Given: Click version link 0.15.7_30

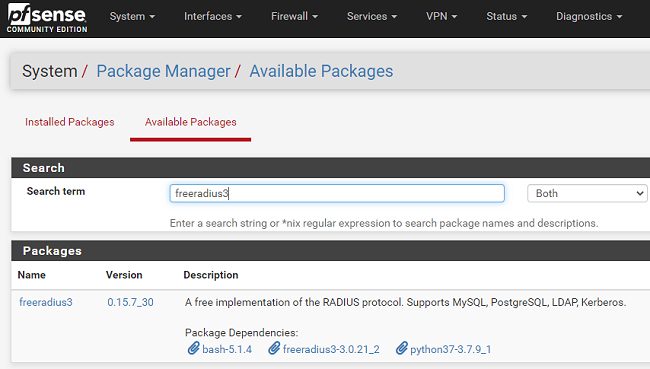Looking at the screenshot, I should [130, 302].
